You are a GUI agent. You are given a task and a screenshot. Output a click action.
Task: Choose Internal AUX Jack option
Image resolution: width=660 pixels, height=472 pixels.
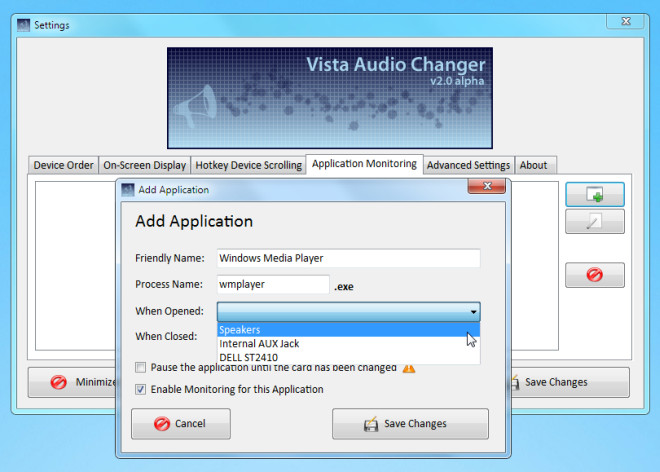pyautogui.click(x=349, y=344)
